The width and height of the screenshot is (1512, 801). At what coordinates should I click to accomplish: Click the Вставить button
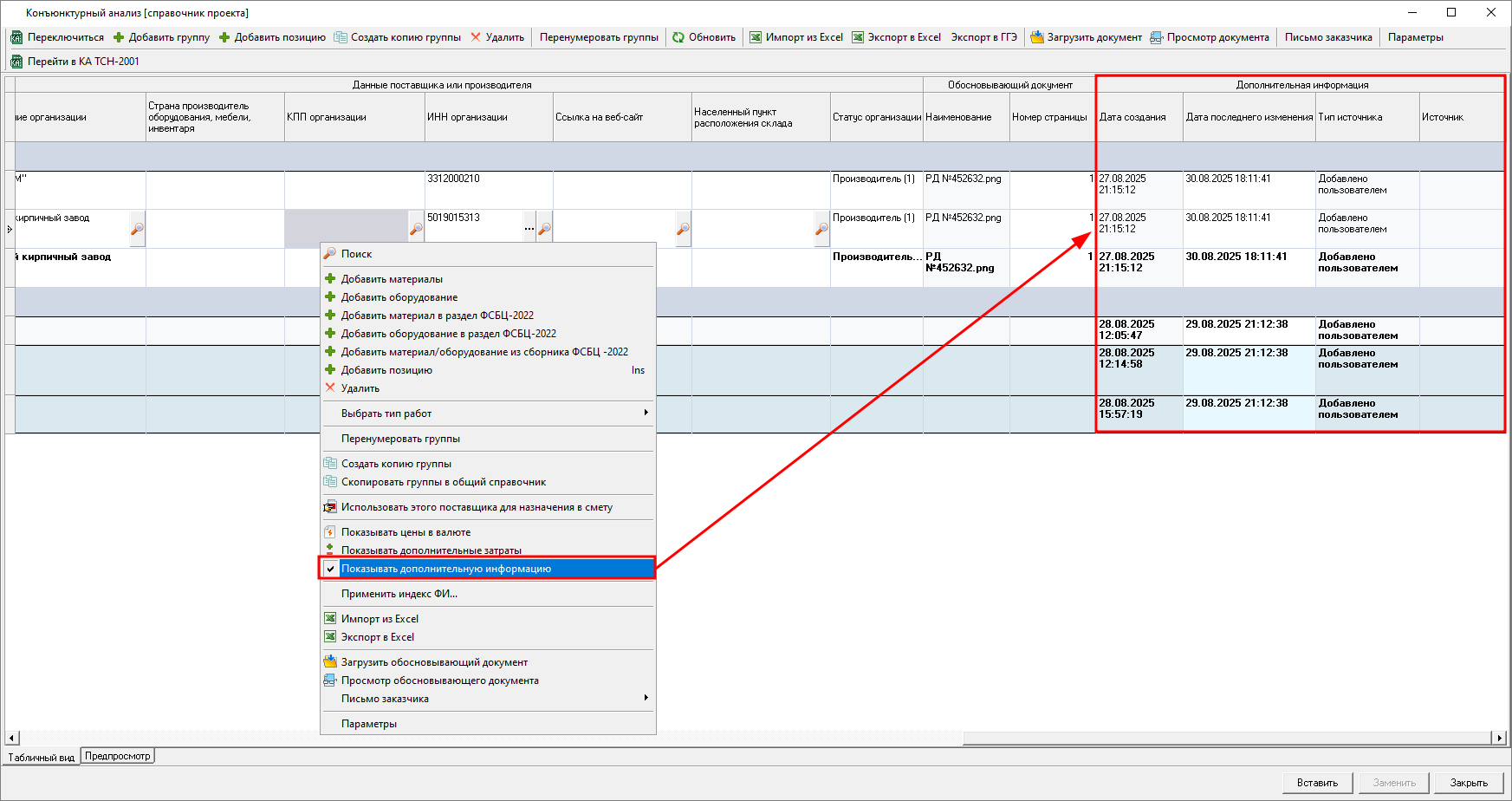tap(1317, 783)
